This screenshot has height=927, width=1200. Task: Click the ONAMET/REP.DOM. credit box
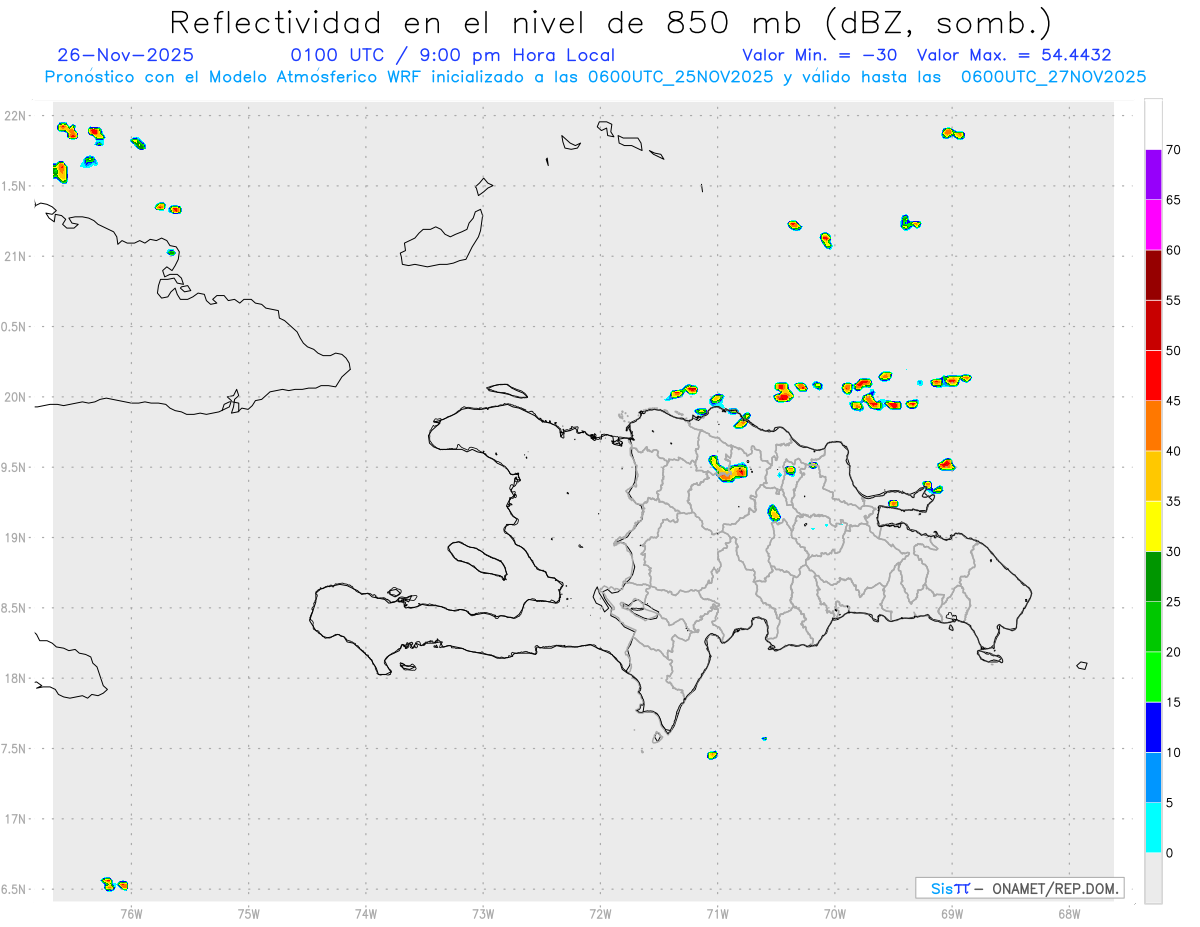point(1020,888)
